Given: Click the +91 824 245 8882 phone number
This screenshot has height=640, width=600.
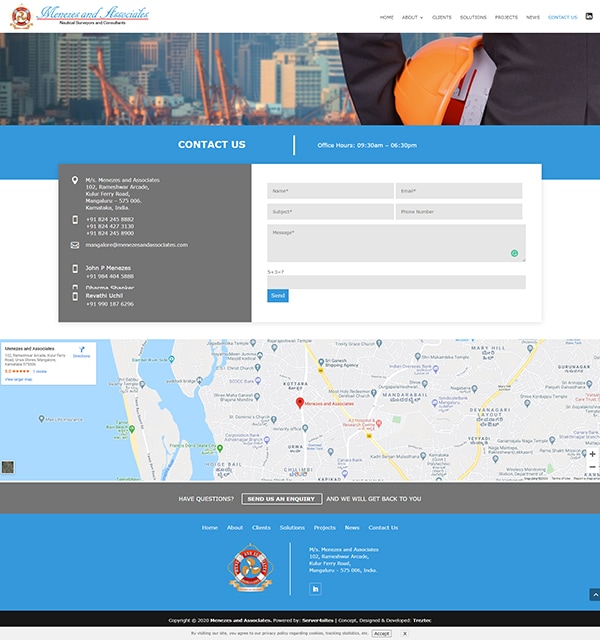Looking at the screenshot, I should point(110,219).
